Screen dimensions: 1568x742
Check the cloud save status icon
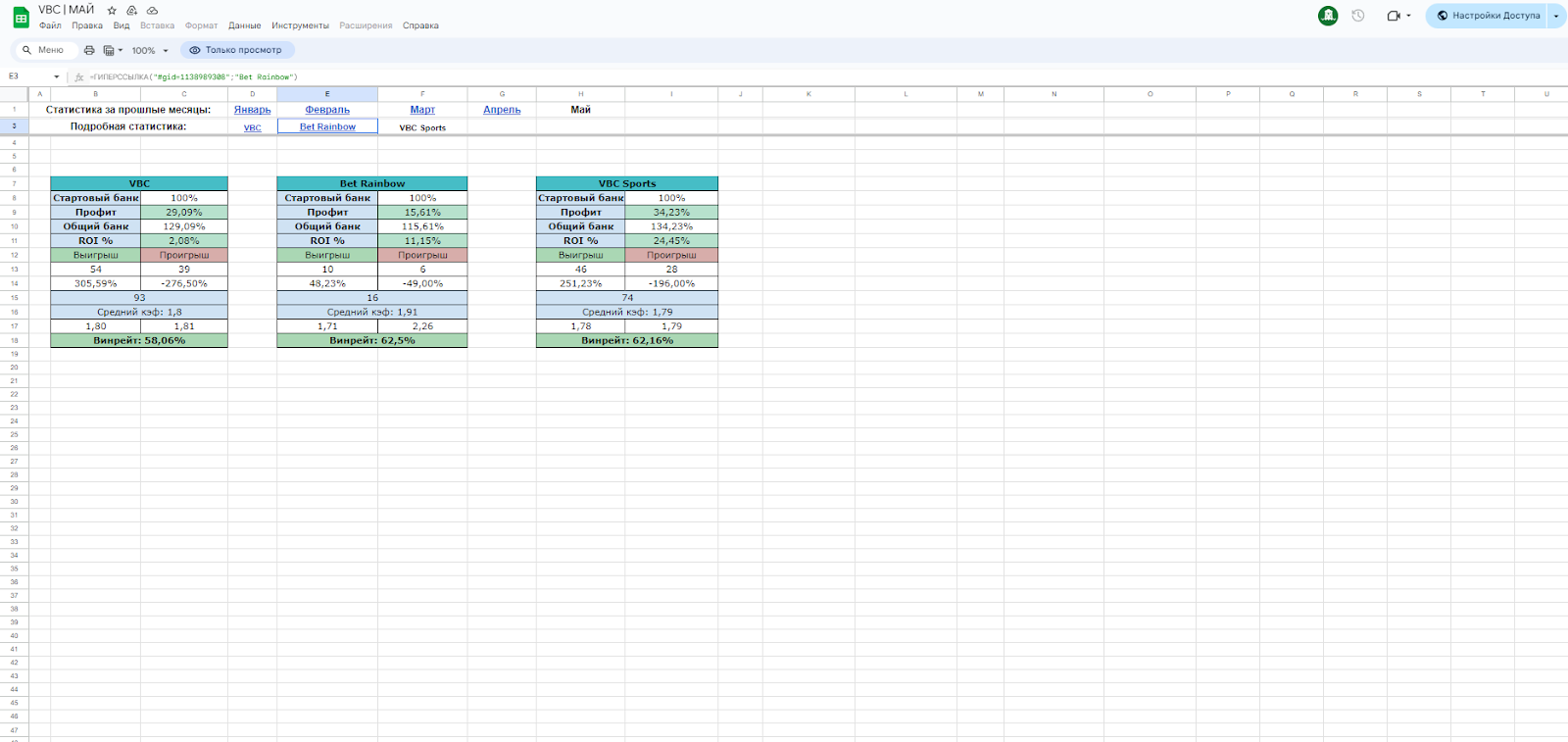point(152,11)
